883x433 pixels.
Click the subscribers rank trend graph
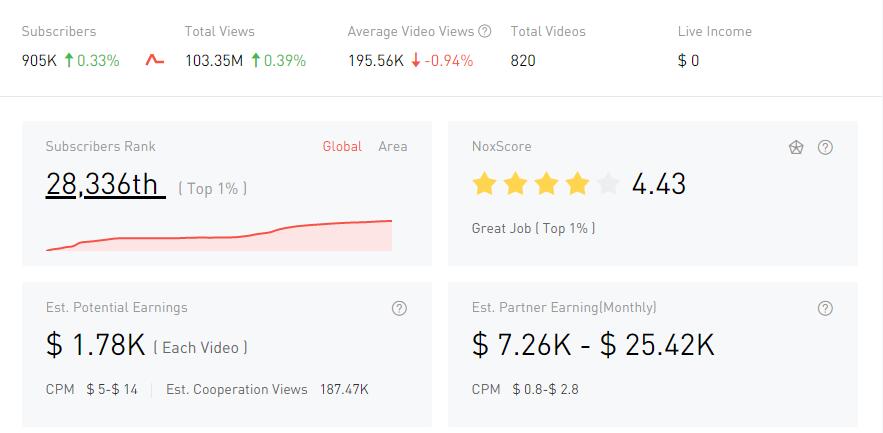(x=219, y=236)
